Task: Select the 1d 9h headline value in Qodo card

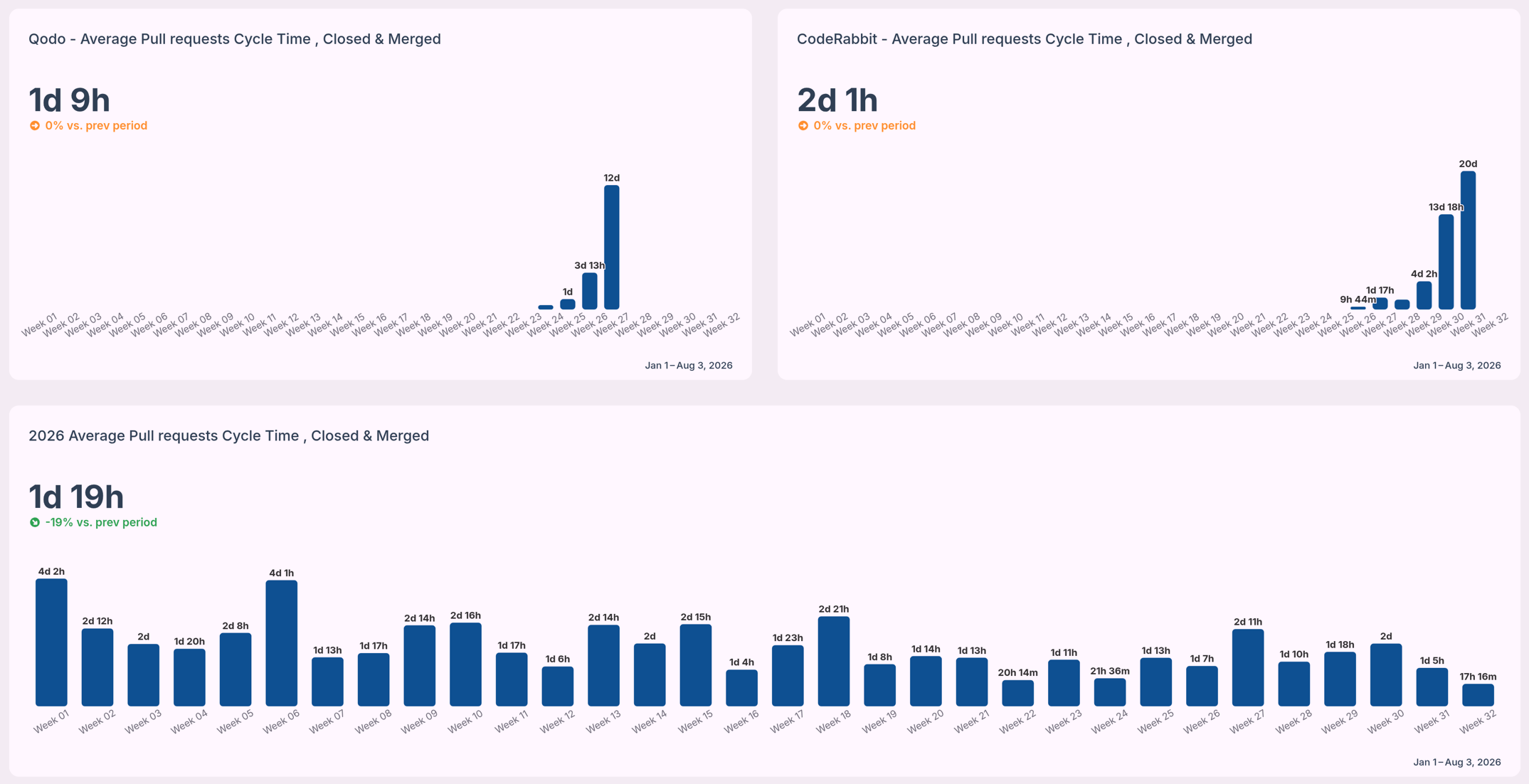Action: click(69, 100)
